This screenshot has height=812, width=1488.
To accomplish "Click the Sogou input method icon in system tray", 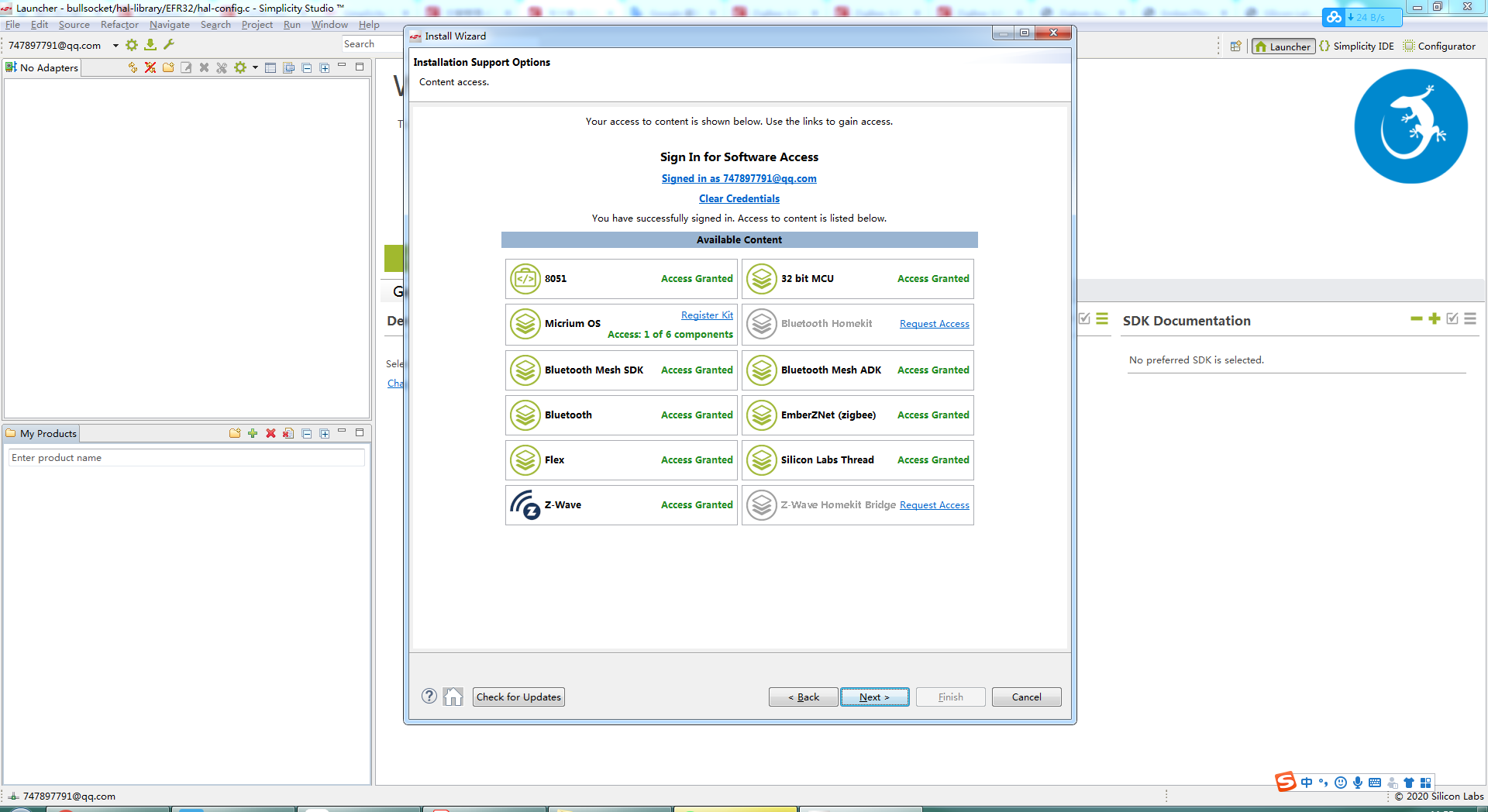I will coord(1286,782).
